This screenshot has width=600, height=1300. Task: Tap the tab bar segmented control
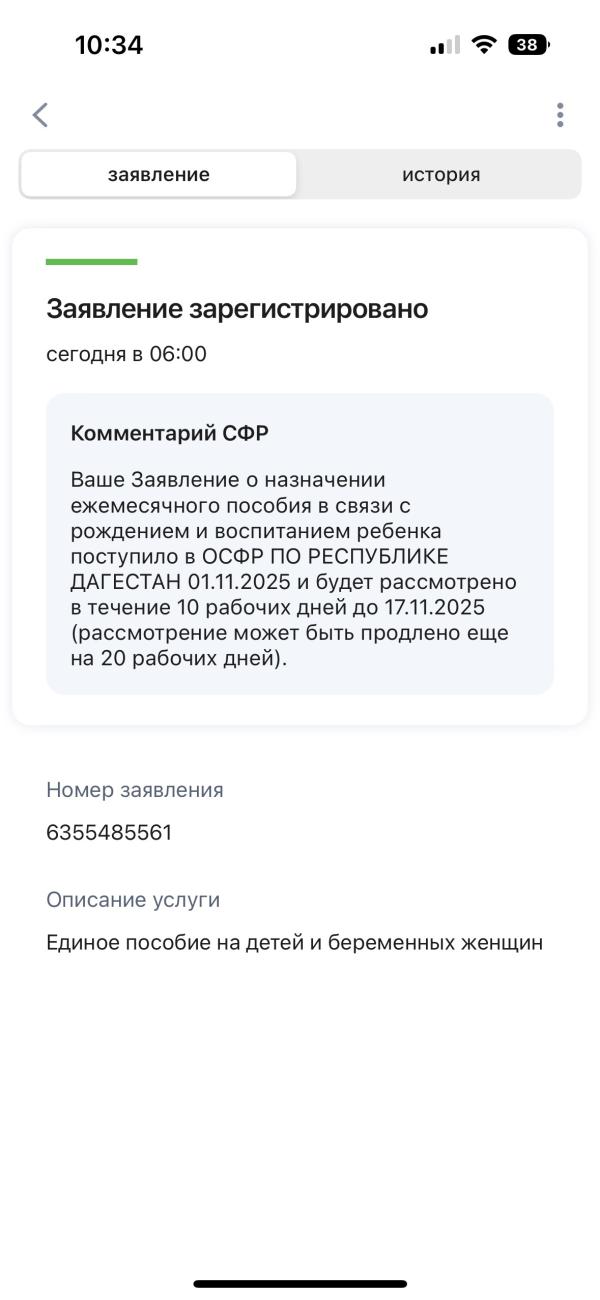click(x=300, y=173)
